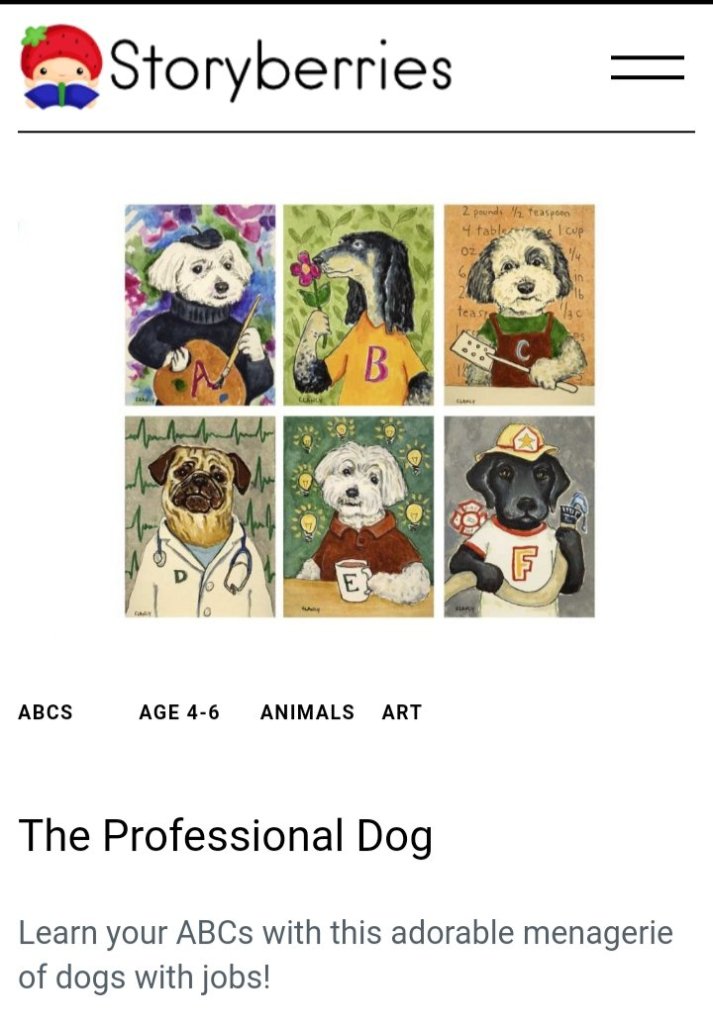
Task: Open the firefighter dog letter F painting
Action: coord(519,517)
